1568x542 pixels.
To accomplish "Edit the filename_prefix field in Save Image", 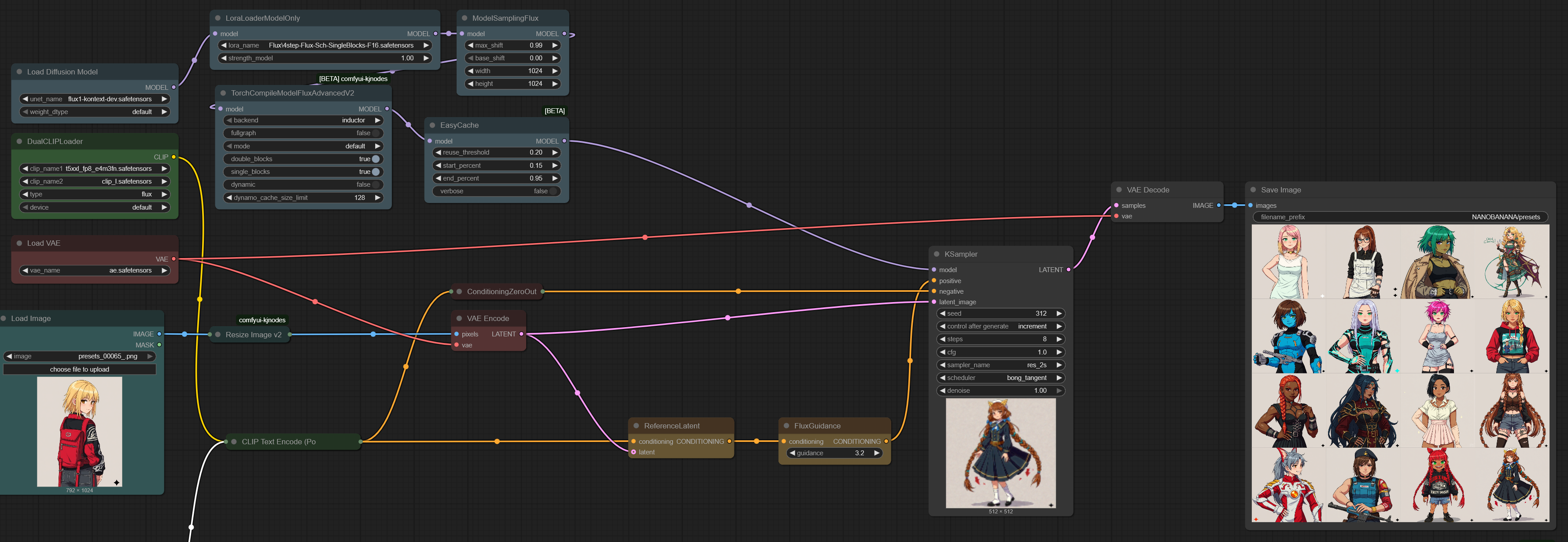I will [1399, 217].
